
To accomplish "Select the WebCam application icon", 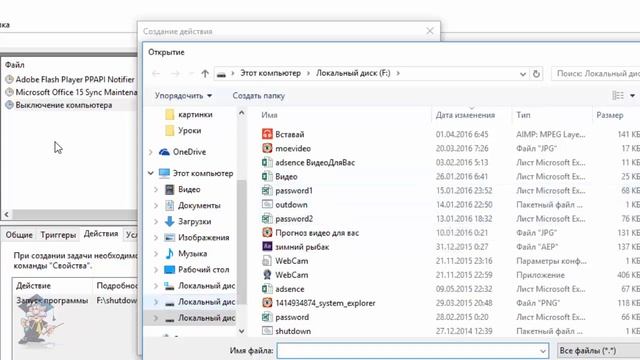I will pos(267,275).
